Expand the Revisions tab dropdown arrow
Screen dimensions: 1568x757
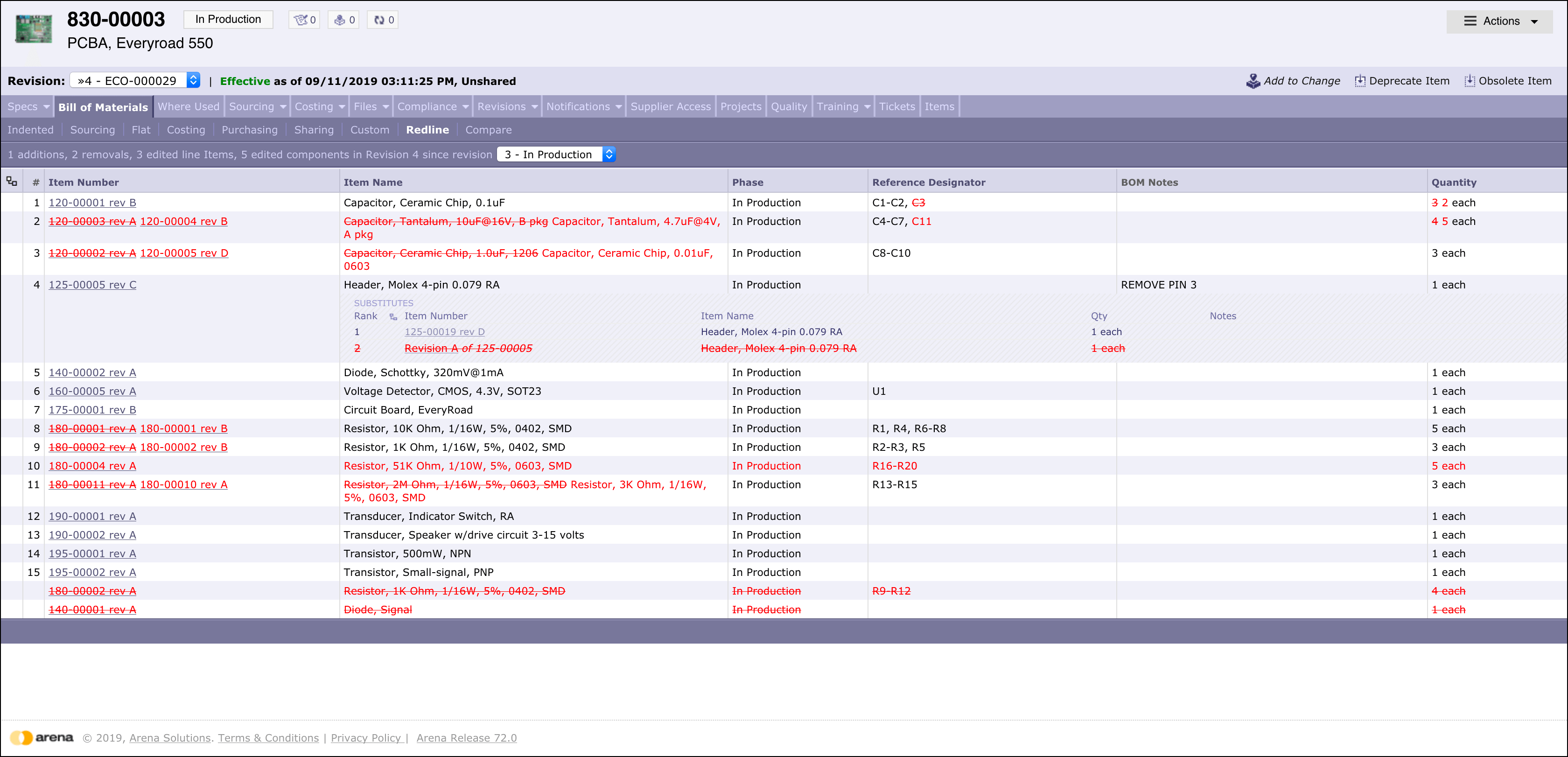click(x=534, y=106)
